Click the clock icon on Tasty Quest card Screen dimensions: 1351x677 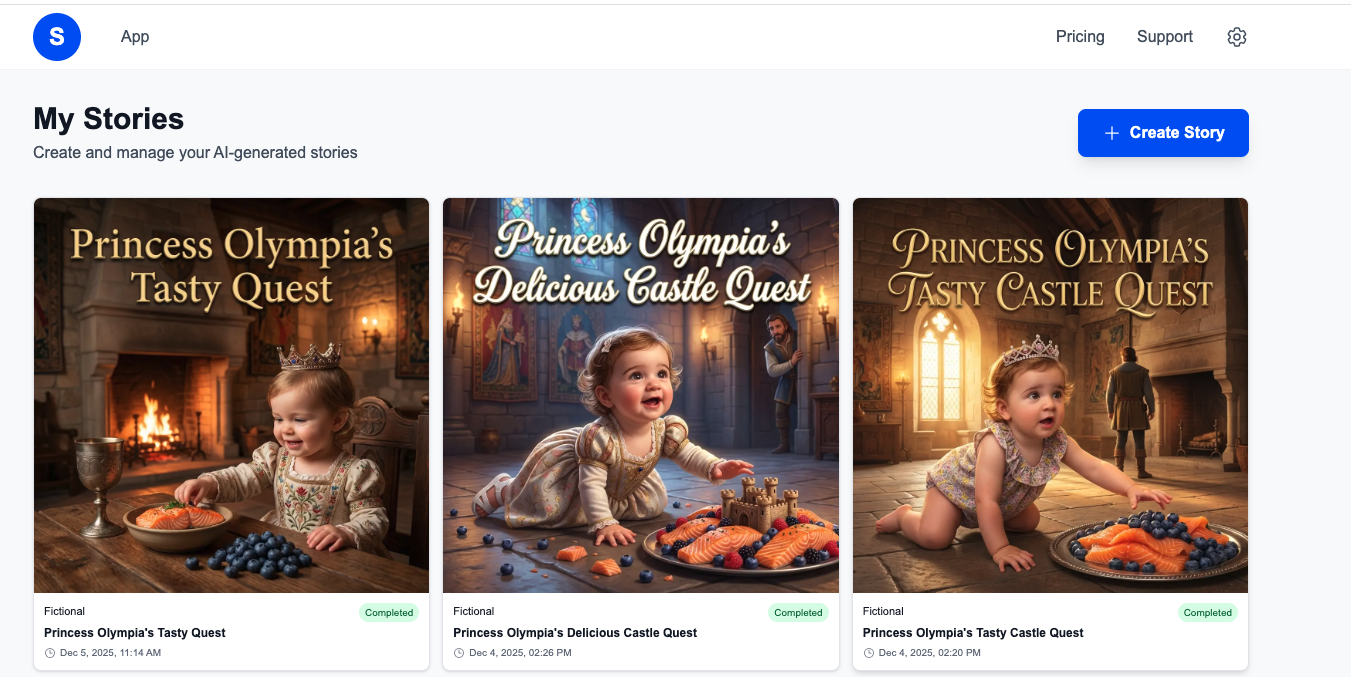49,652
